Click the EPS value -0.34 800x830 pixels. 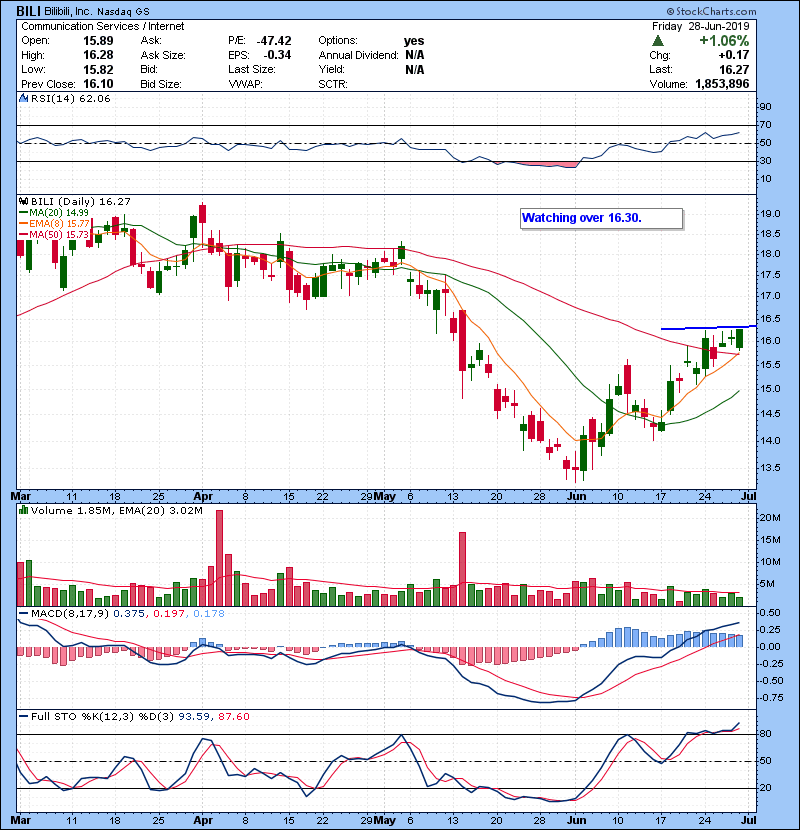pos(277,55)
